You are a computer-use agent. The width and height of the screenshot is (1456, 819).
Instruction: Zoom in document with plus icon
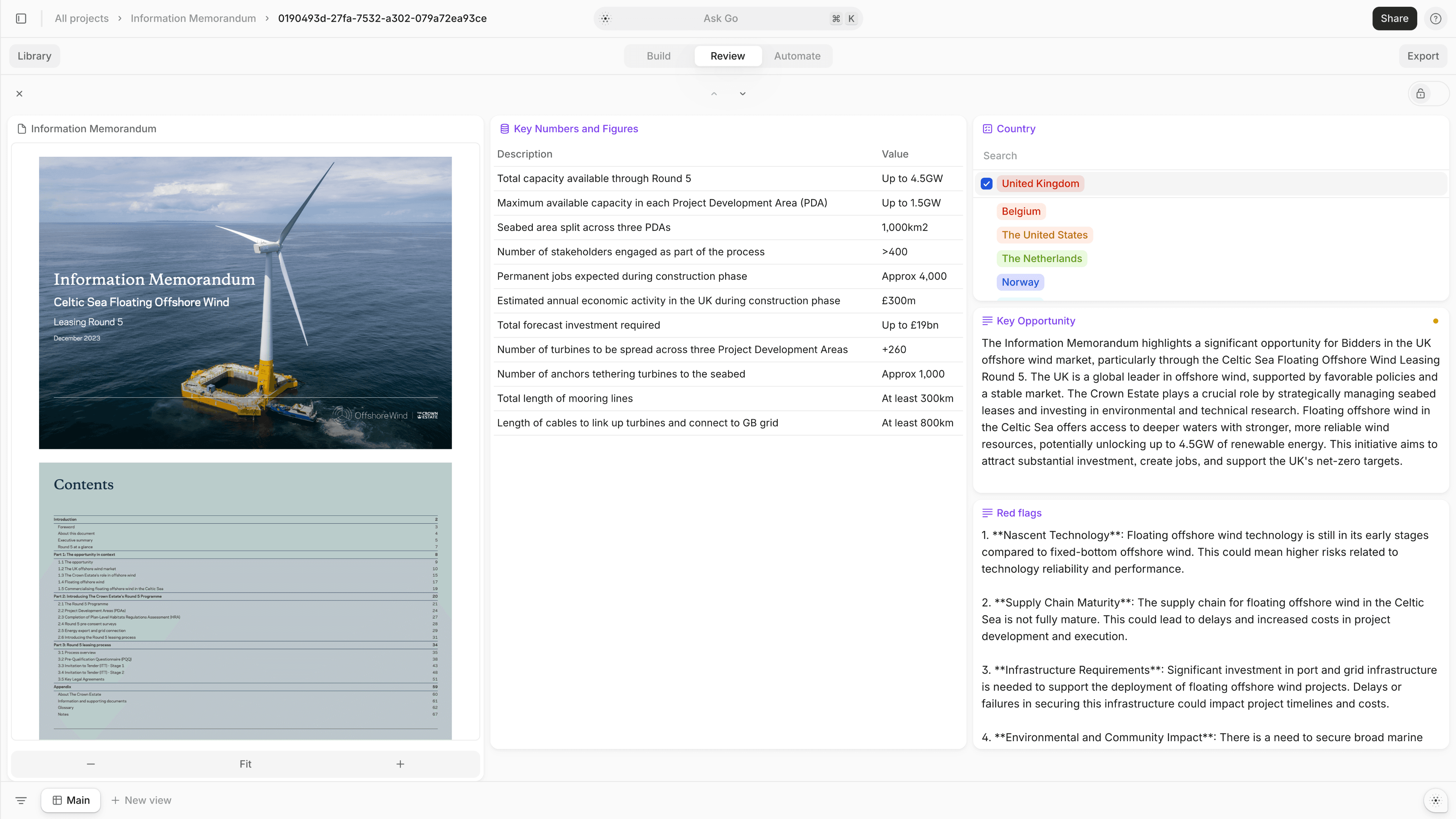click(x=400, y=764)
